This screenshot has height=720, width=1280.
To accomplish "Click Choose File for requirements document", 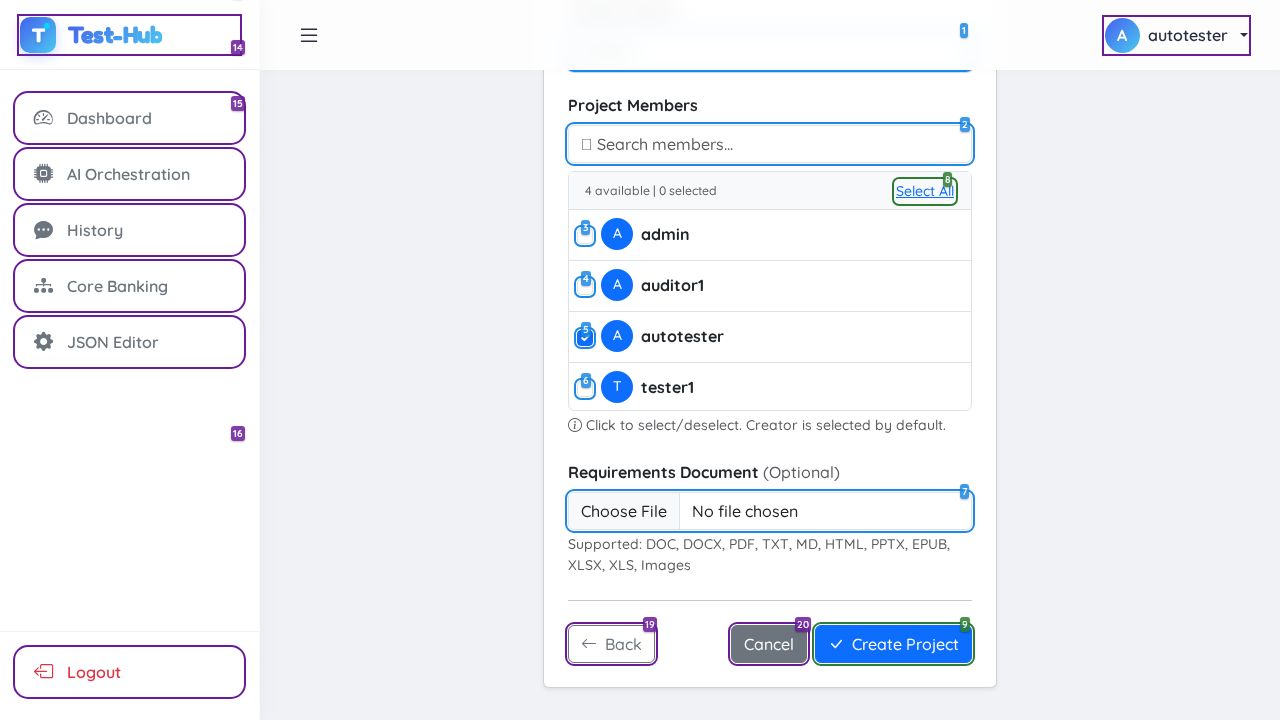I will point(623,511).
